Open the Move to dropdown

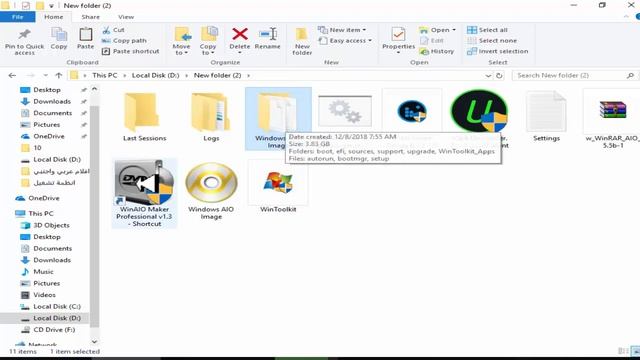point(182,41)
